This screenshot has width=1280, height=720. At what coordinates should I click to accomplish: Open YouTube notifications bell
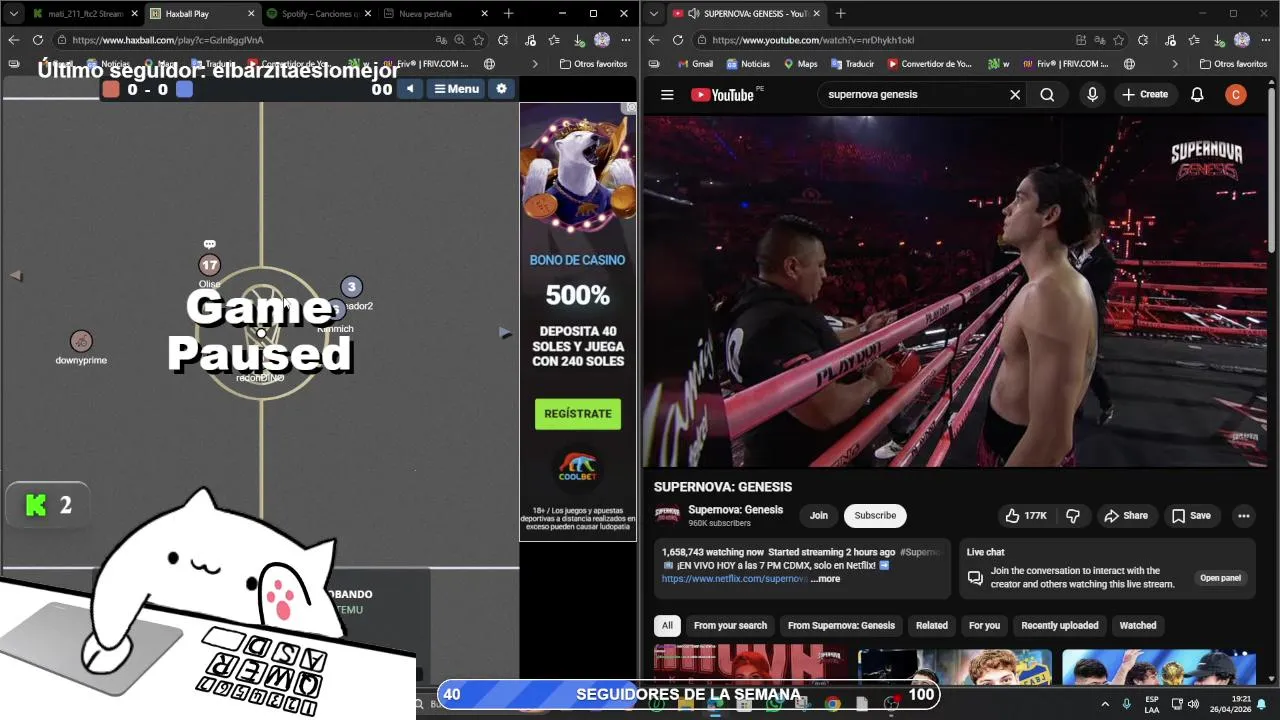coord(1197,95)
